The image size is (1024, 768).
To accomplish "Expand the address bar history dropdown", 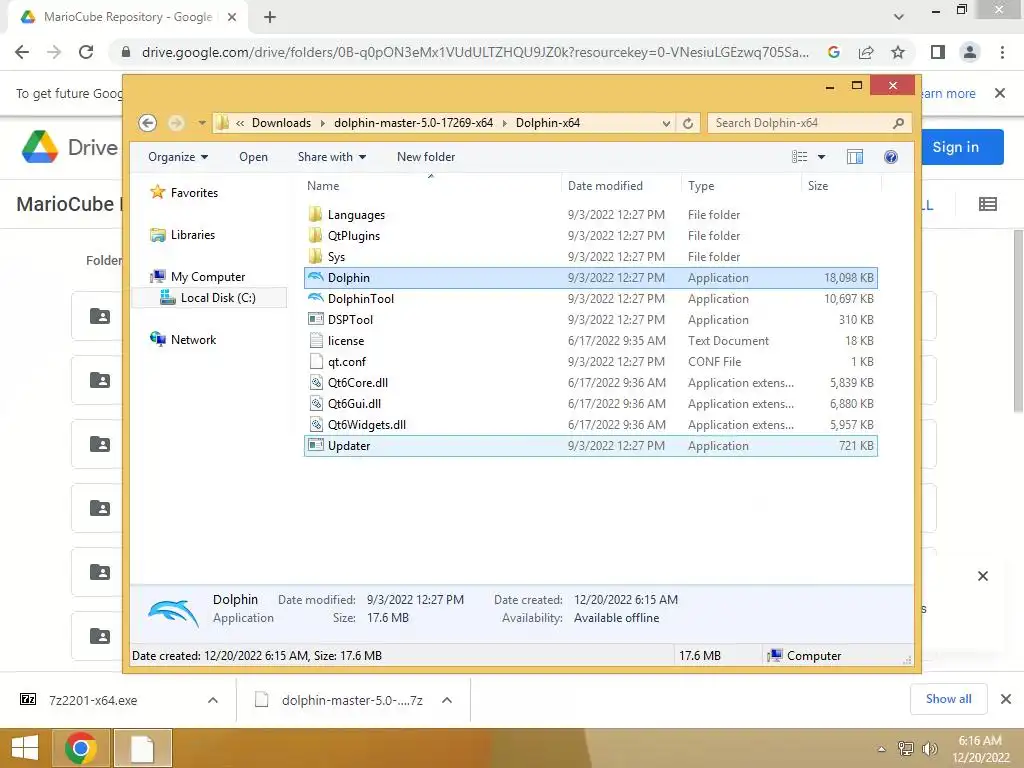I will [666, 123].
